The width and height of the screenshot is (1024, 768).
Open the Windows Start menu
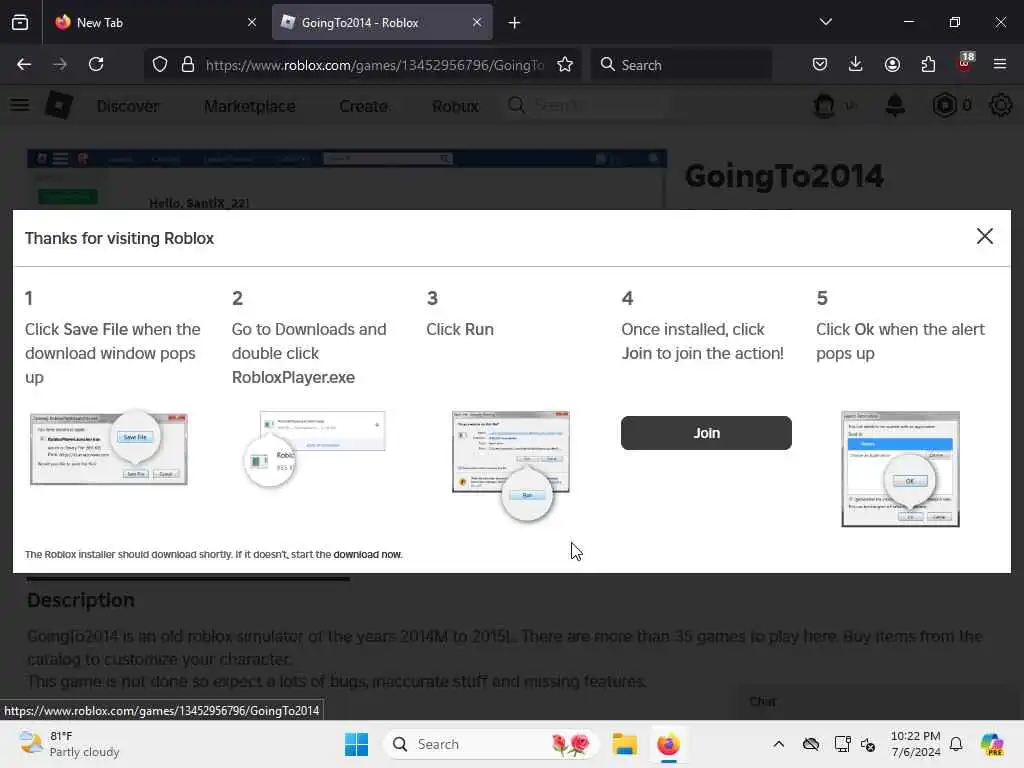tap(357, 744)
